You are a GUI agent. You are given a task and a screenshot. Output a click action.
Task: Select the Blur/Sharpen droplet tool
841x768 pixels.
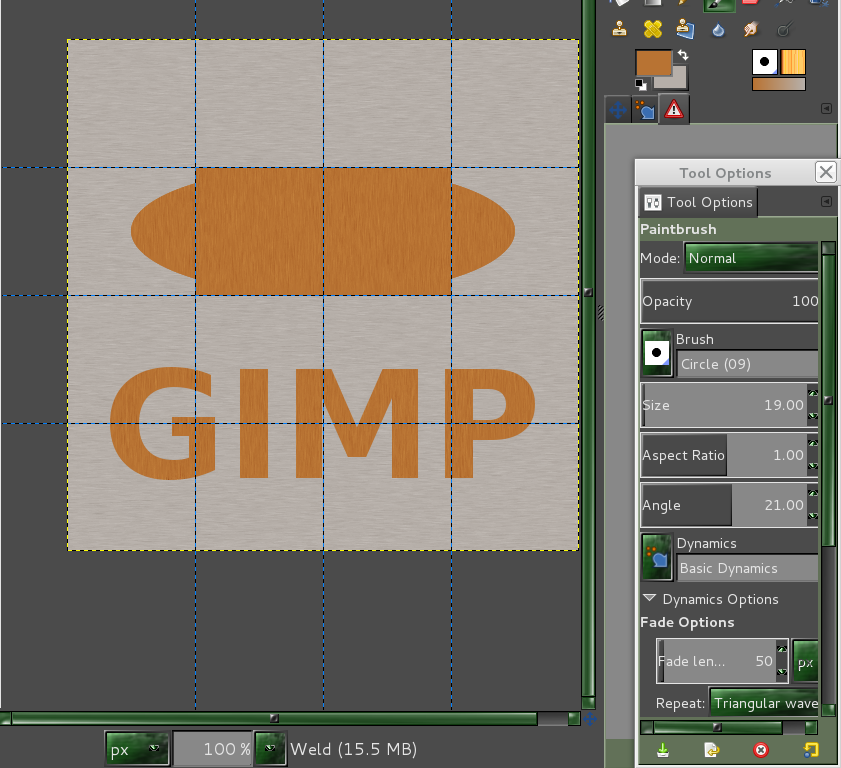718,29
